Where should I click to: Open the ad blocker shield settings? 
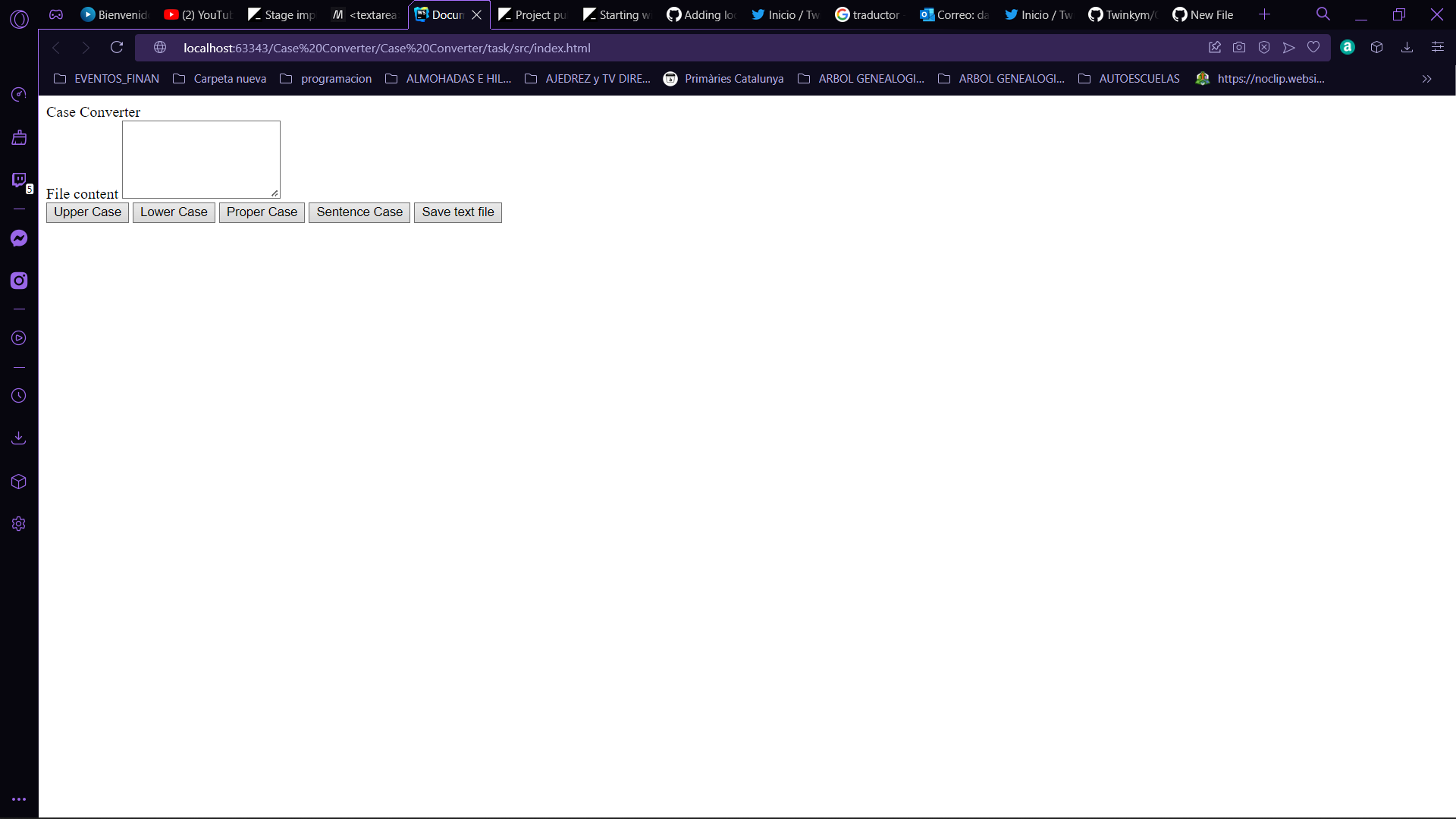(1264, 47)
